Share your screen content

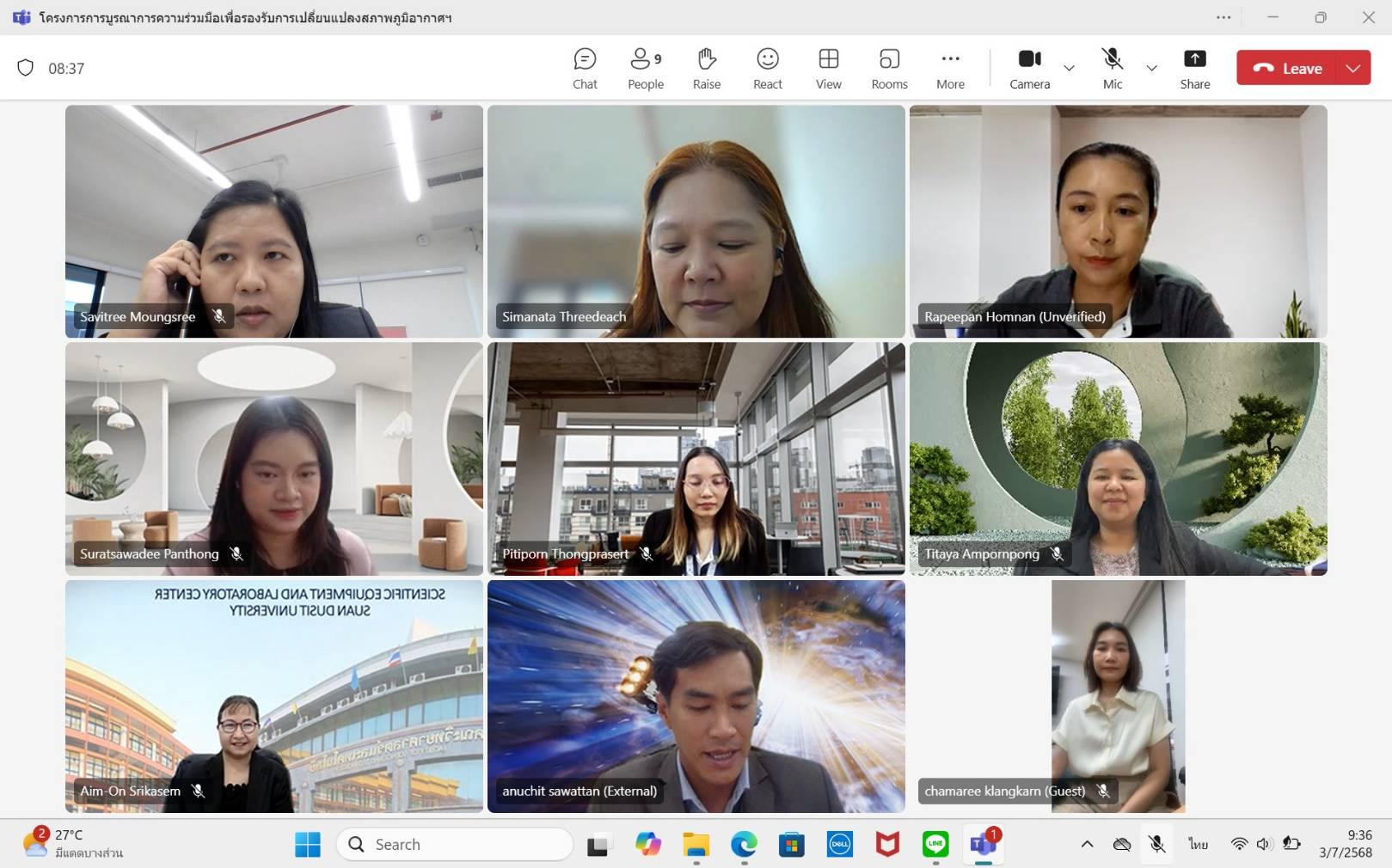point(1194,68)
